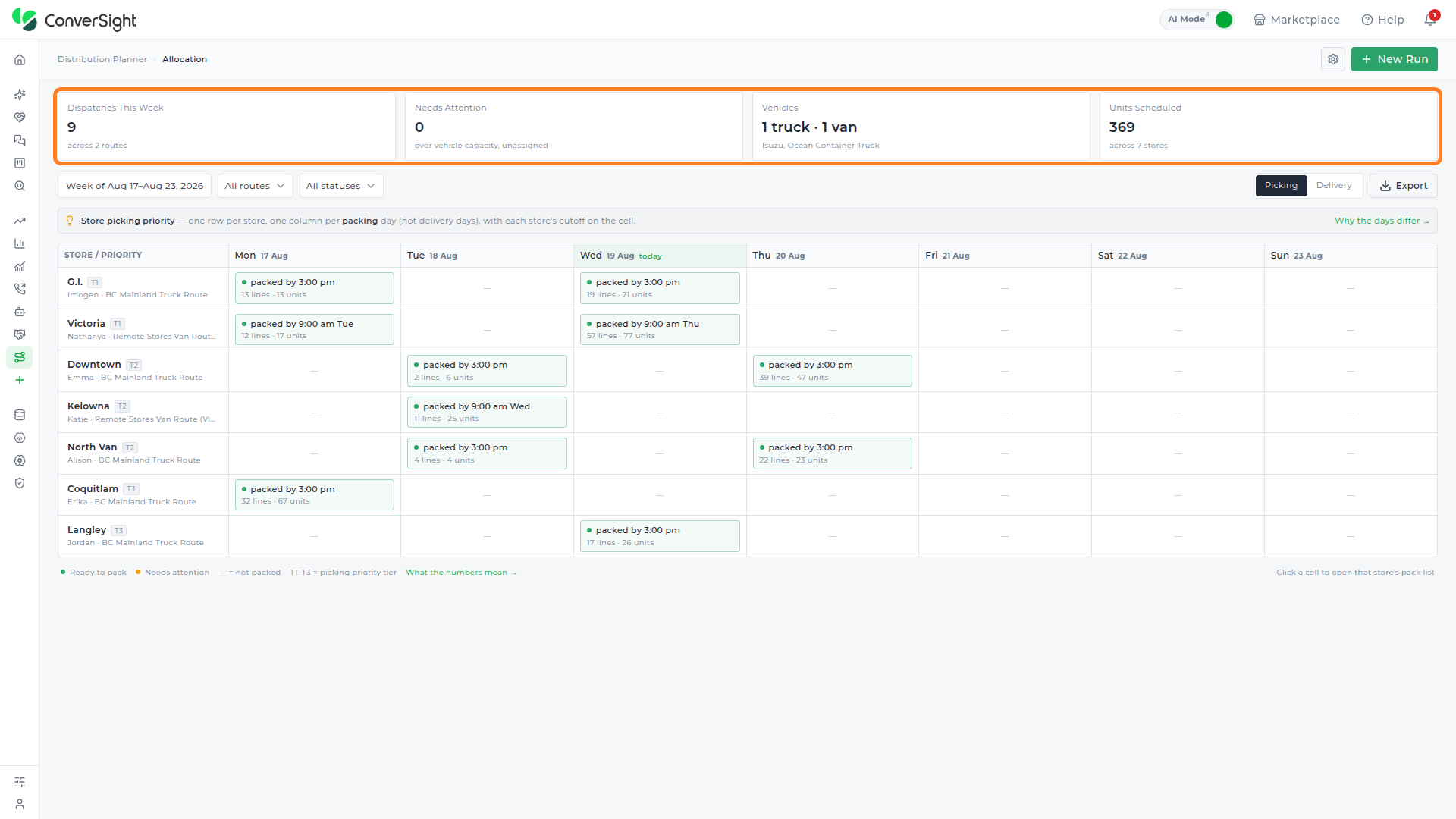This screenshot has height=819, width=1456.
Task: Open 'Why the days differ' link
Action: pos(1382,221)
